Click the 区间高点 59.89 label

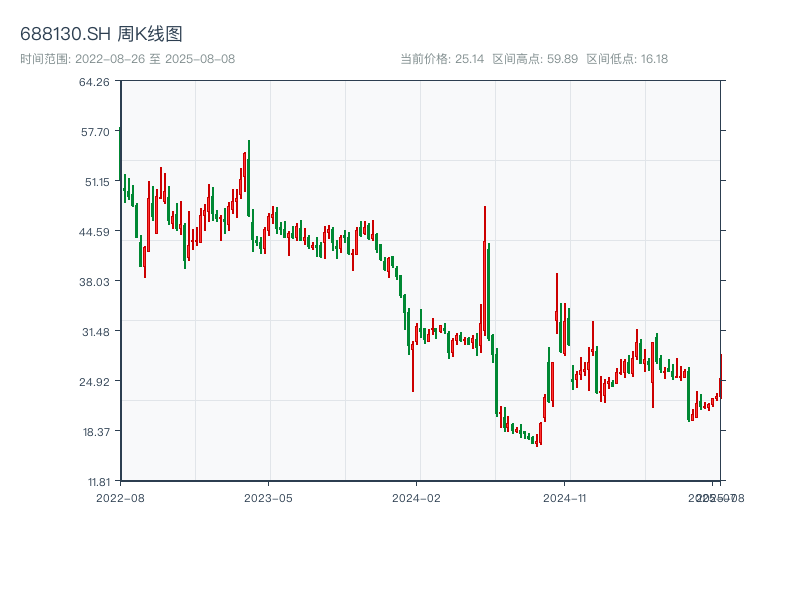point(535,59)
